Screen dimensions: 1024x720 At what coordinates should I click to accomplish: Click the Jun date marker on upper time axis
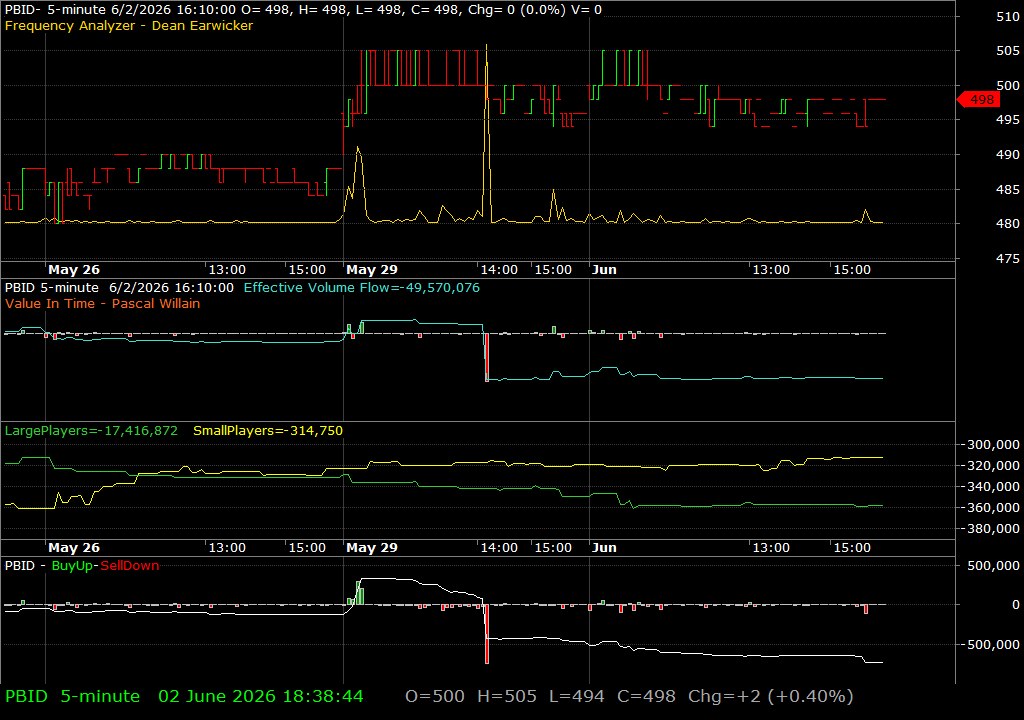[x=604, y=270]
